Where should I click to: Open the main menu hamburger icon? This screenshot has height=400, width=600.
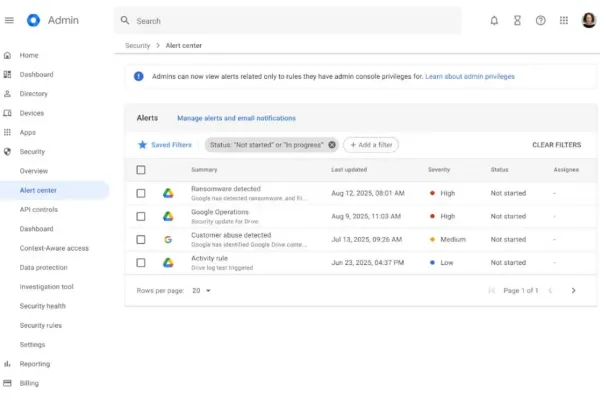(9, 20)
